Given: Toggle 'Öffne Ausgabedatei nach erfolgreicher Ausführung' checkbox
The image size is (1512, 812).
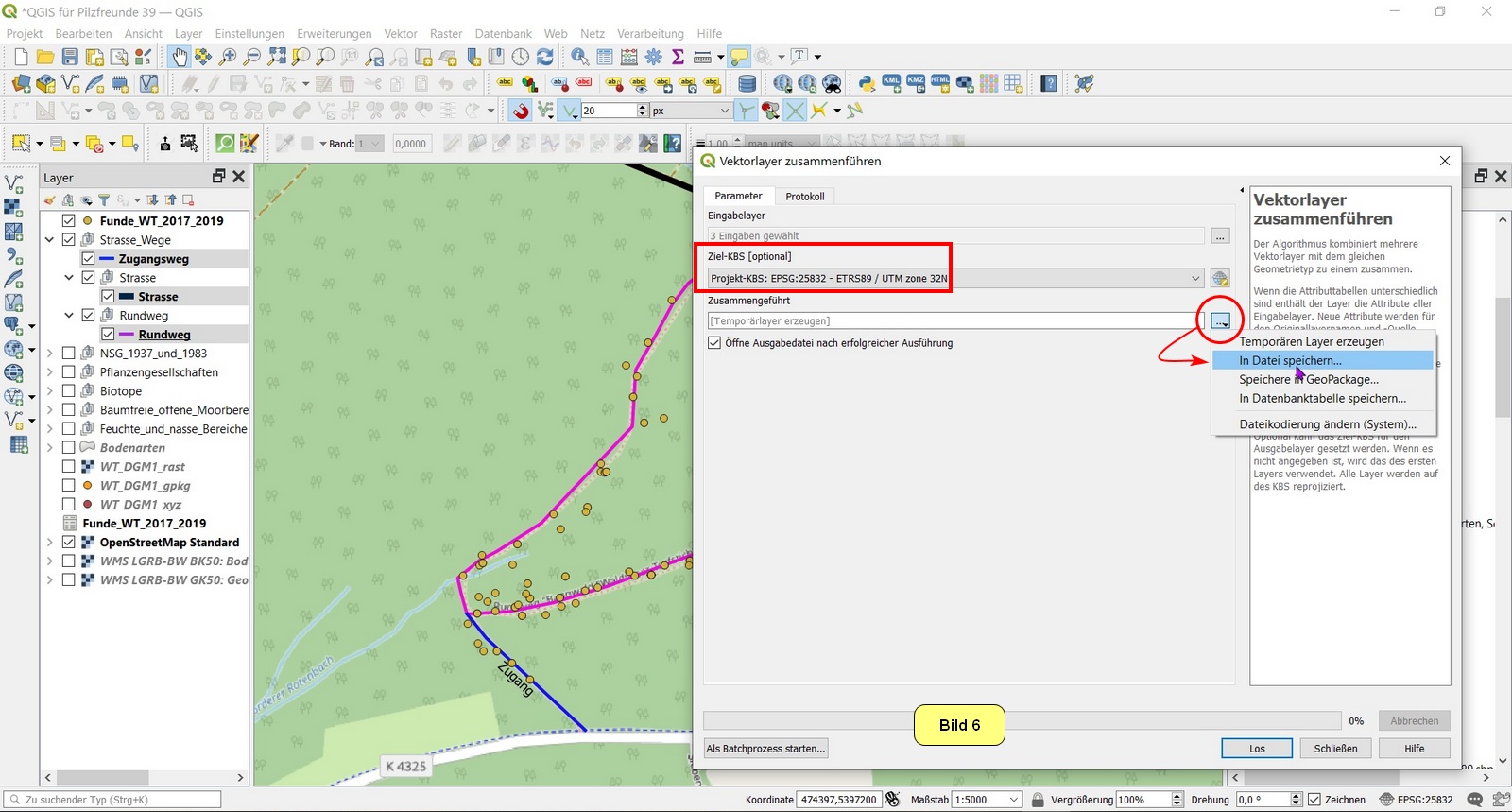Looking at the screenshot, I should click(714, 343).
